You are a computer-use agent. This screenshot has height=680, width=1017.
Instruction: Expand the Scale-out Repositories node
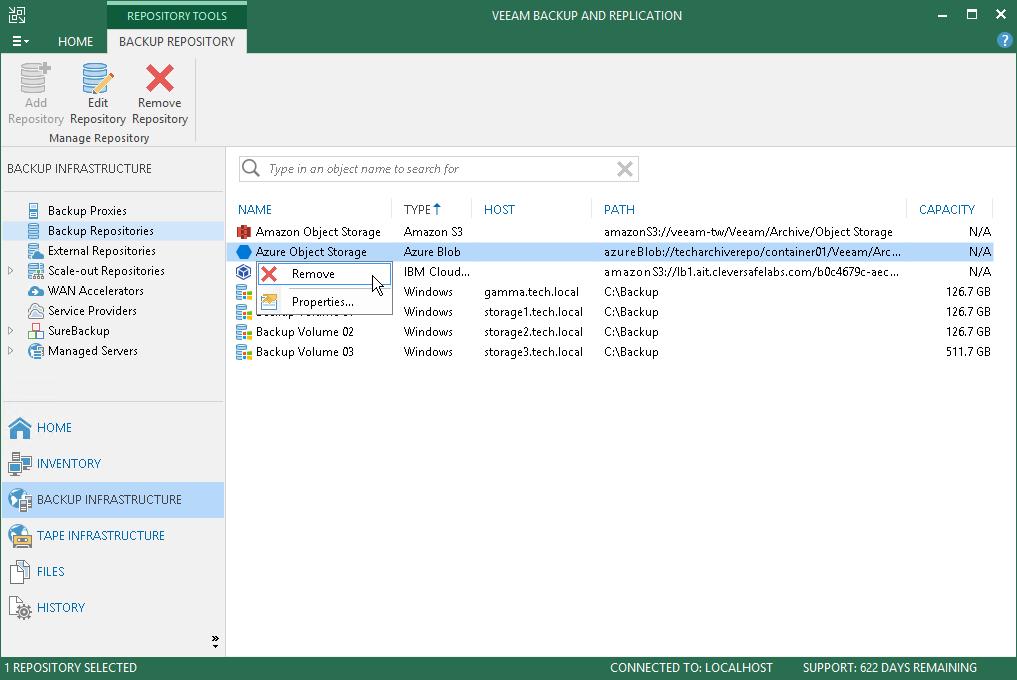(10, 271)
